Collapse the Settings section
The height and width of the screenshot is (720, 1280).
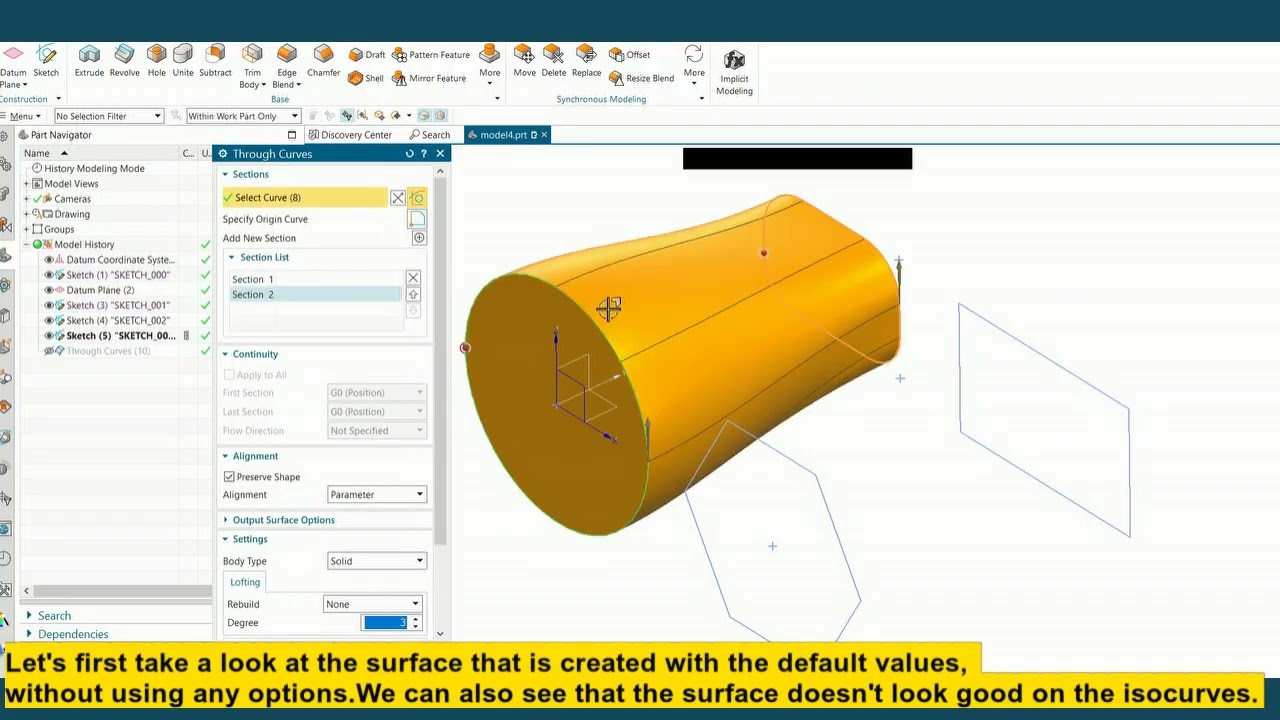[249, 539]
